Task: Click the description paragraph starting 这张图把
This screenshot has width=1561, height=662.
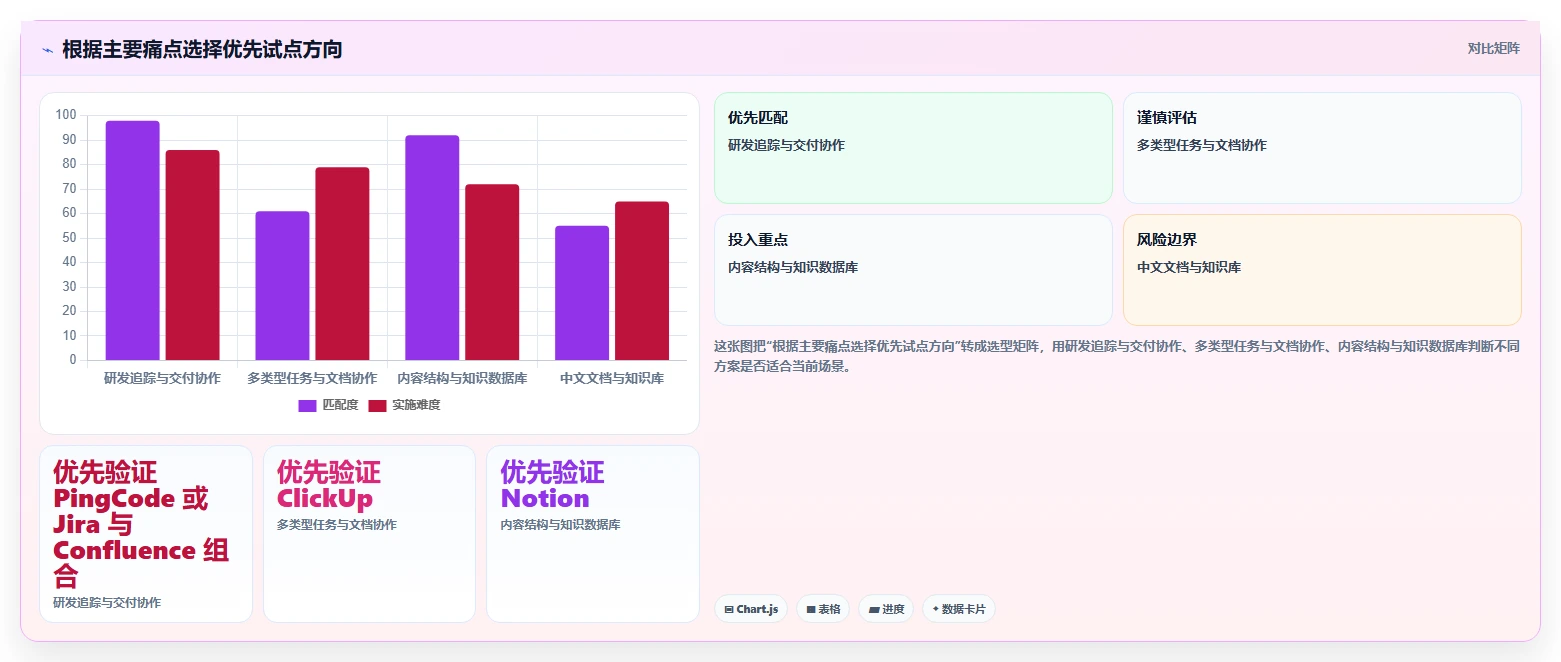Action: click(x=1117, y=356)
